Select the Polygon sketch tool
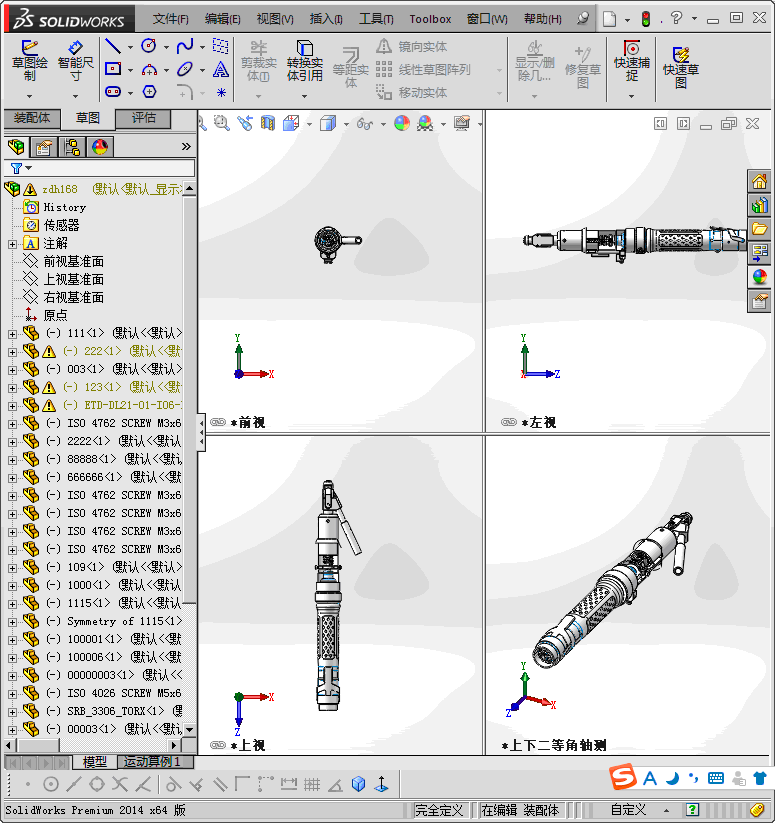This screenshot has width=775, height=823. click(x=149, y=91)
